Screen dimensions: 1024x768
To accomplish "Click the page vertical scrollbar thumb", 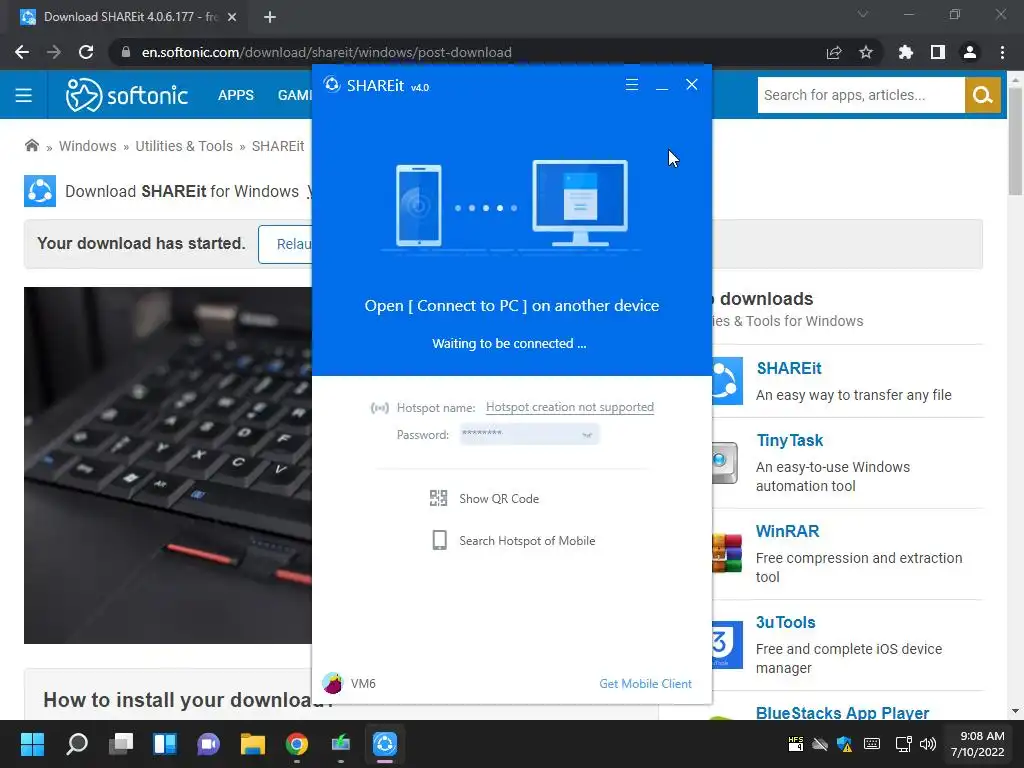I will (x=1015, y=140).
